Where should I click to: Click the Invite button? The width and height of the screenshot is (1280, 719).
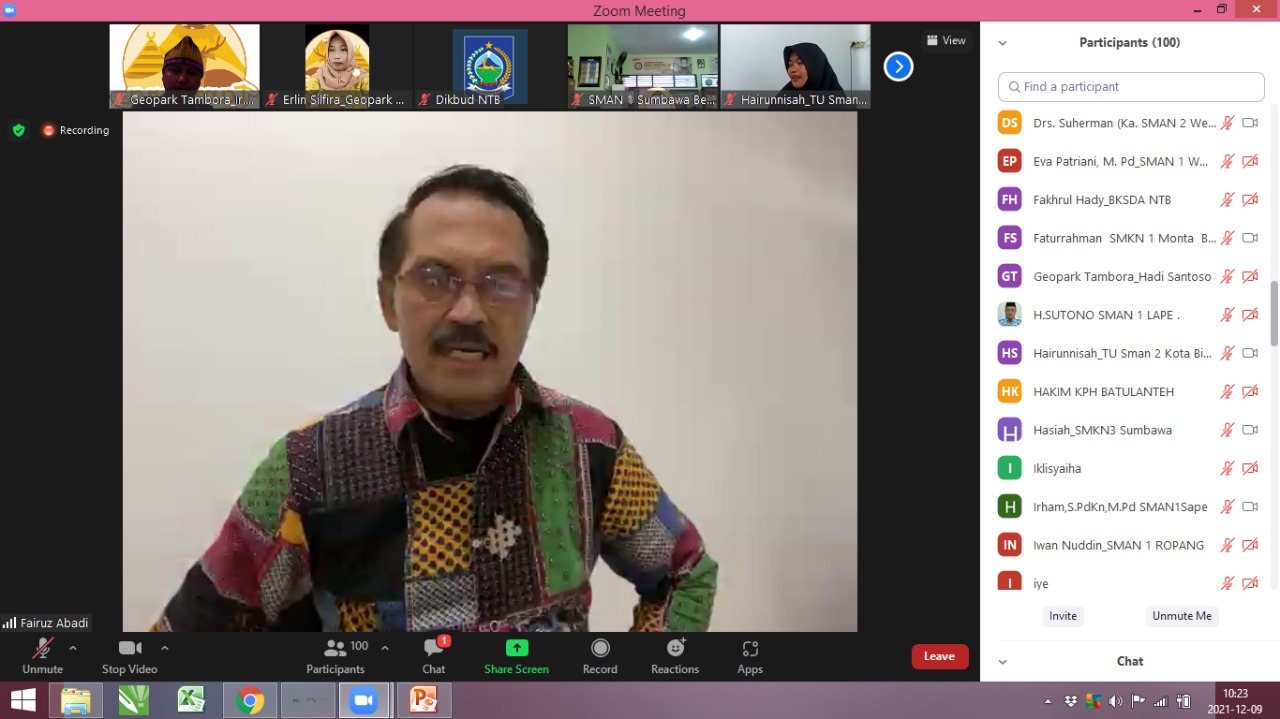click(1062, 616)
